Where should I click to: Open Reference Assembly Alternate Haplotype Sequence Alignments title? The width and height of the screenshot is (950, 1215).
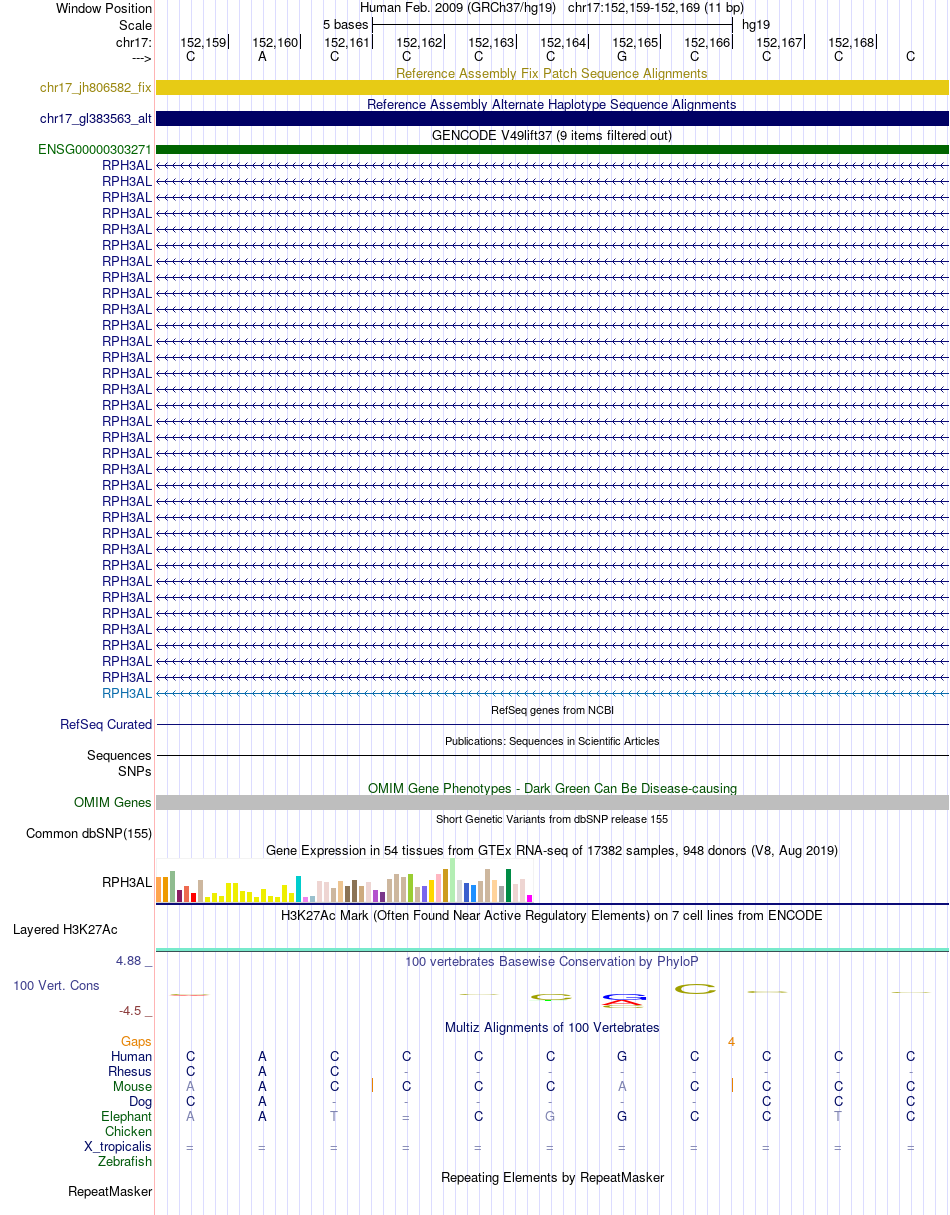[x=552, y=104]
